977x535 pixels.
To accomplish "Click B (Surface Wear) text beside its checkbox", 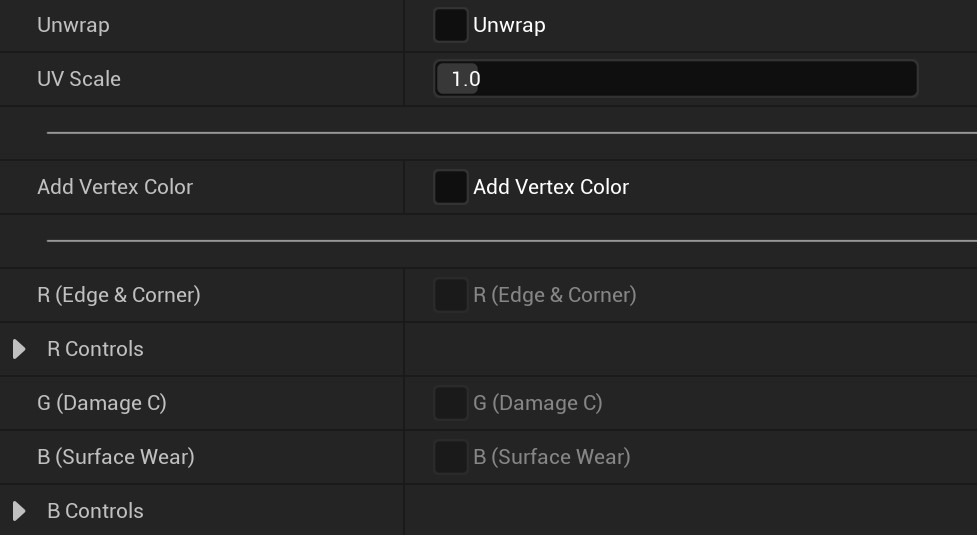I will [552, 457].
